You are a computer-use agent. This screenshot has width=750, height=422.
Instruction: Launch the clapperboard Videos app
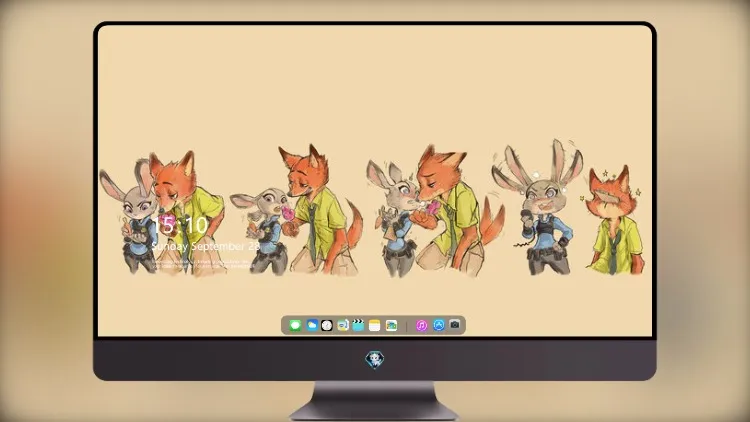358,325
